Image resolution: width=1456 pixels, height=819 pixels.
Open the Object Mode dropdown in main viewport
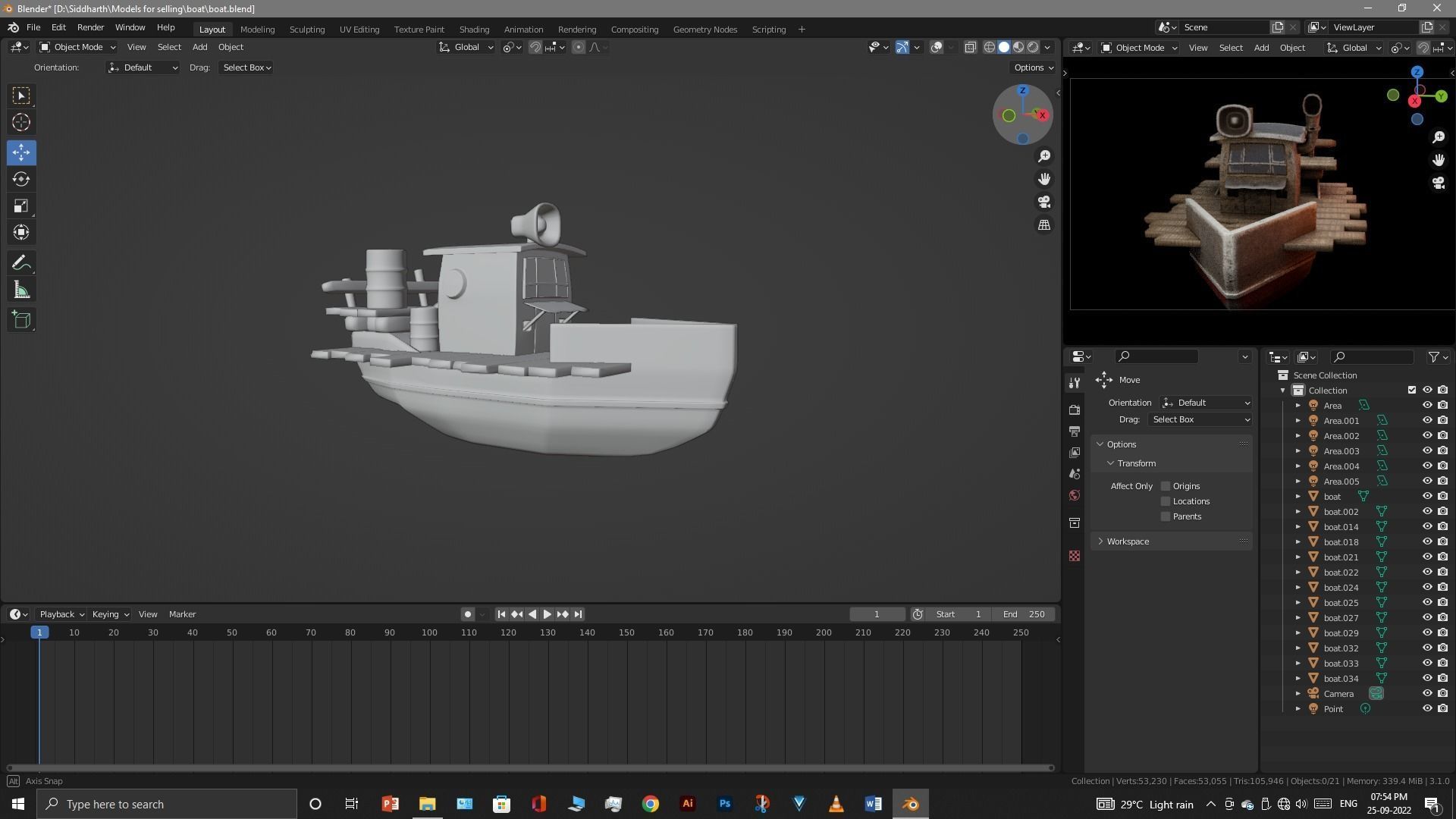tap(77, 47)
